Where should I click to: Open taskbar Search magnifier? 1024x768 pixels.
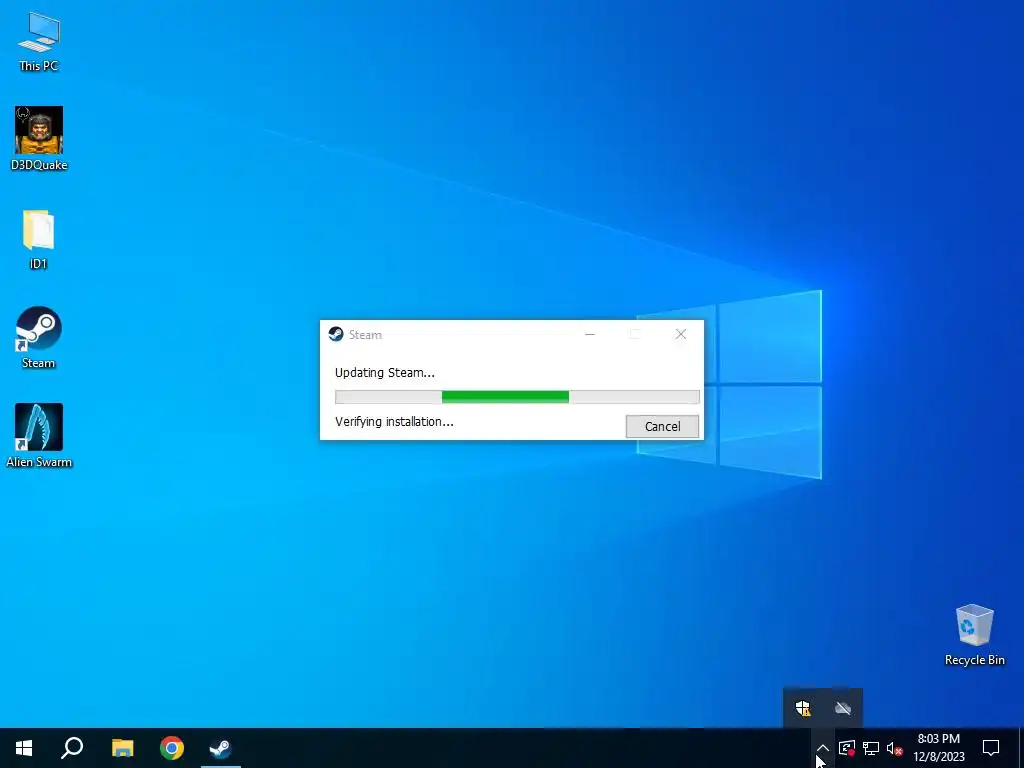point(72,748)
